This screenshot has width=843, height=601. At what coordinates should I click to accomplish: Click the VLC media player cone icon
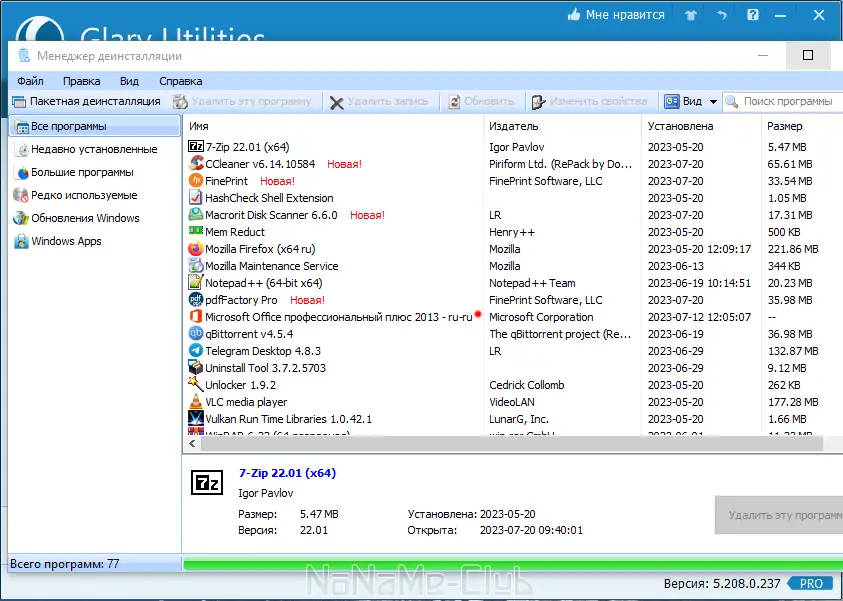(196, 402)
